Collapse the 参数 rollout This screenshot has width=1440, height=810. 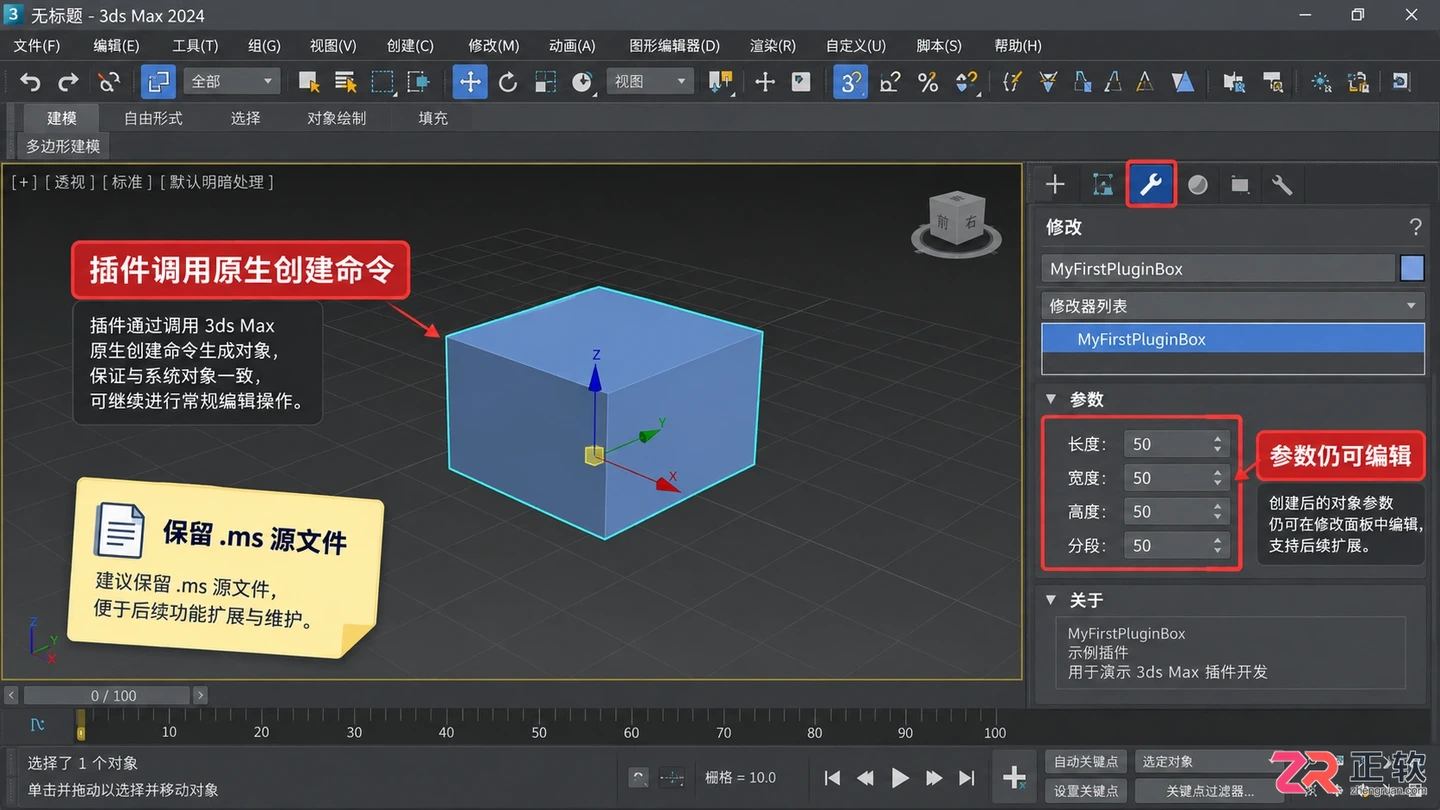pos(1050,399)
